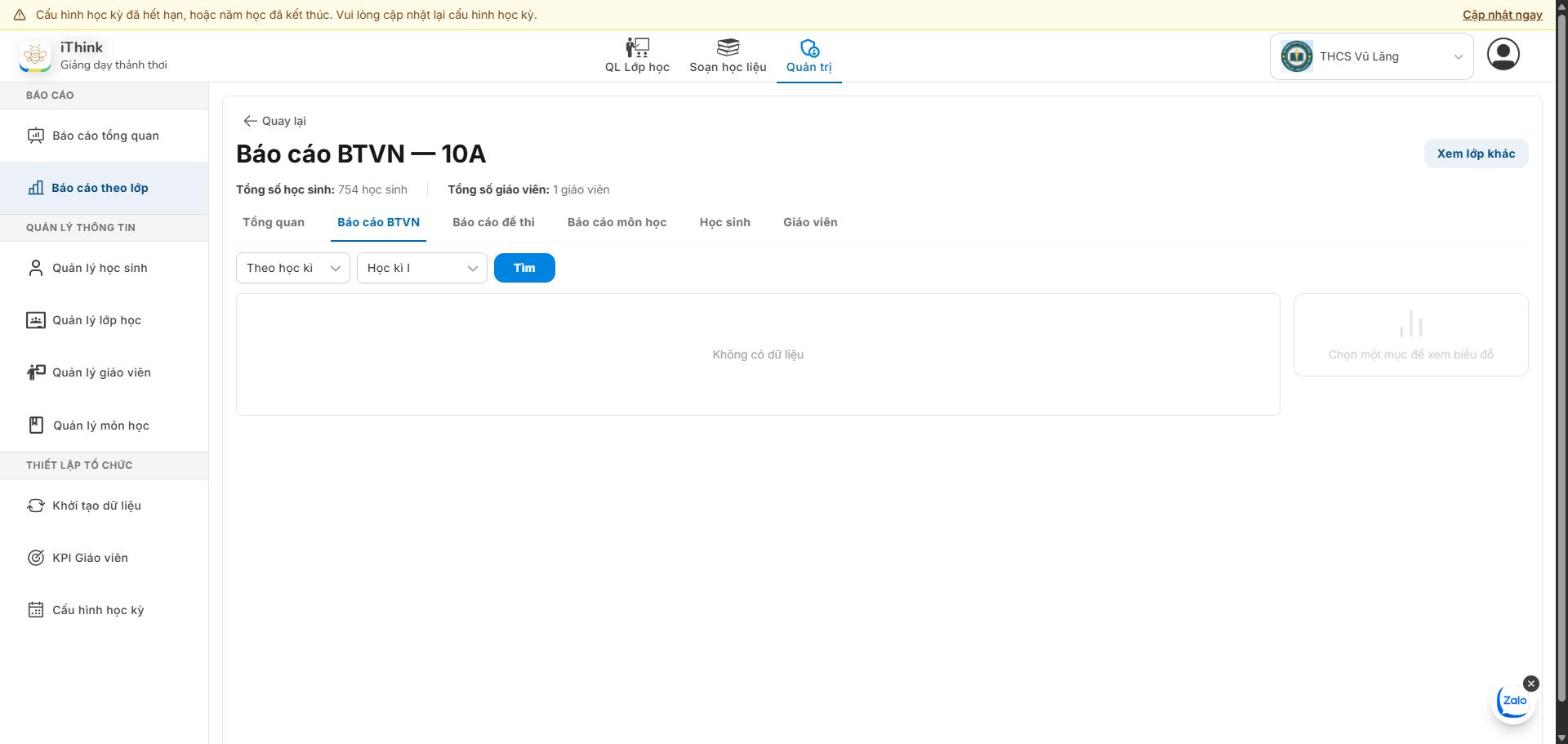1568x744 pixels.
Task: Click the Xem lớp khác button
Action: [1475, 154]
